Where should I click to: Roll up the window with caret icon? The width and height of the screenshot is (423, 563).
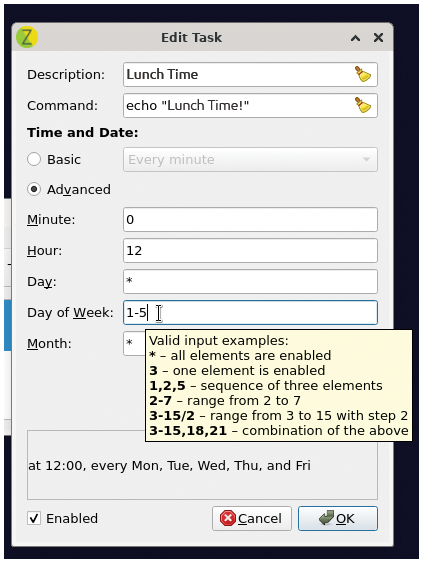(x=355, y=38)
